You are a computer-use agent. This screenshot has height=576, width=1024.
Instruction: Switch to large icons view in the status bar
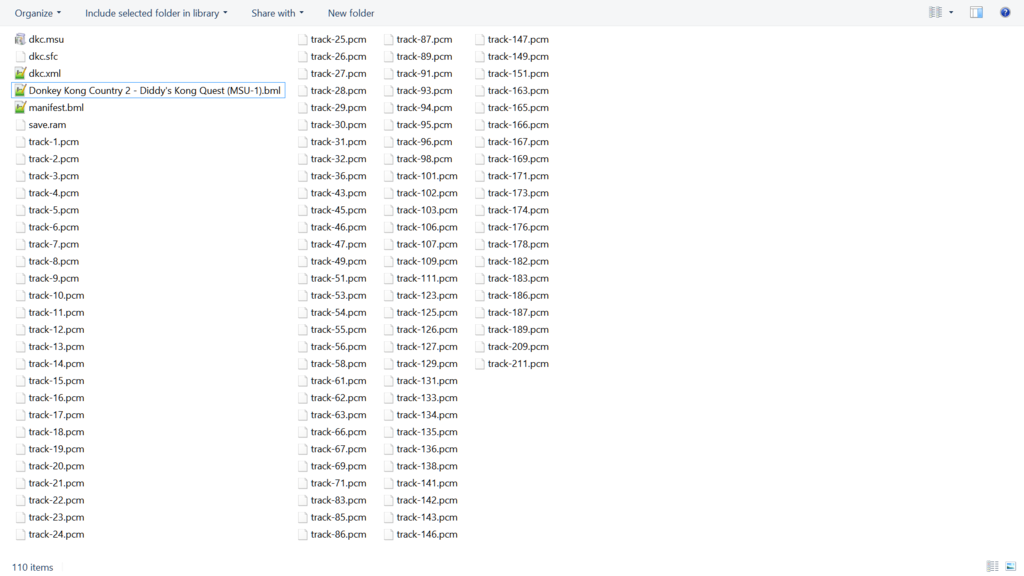coord(1012,566)
